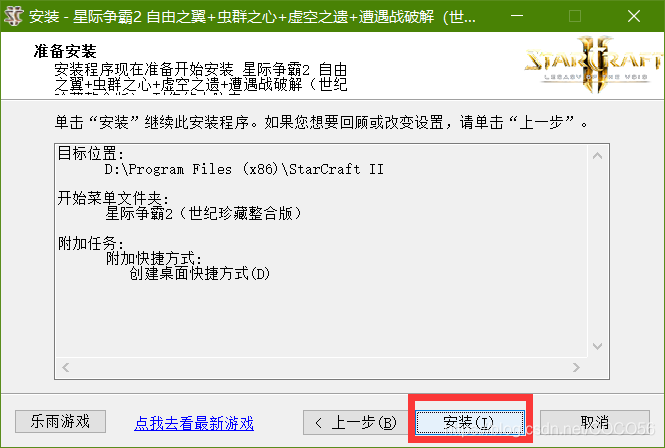Open the 乐雨游戏 button
665x448 pixels.
[60, 421]
